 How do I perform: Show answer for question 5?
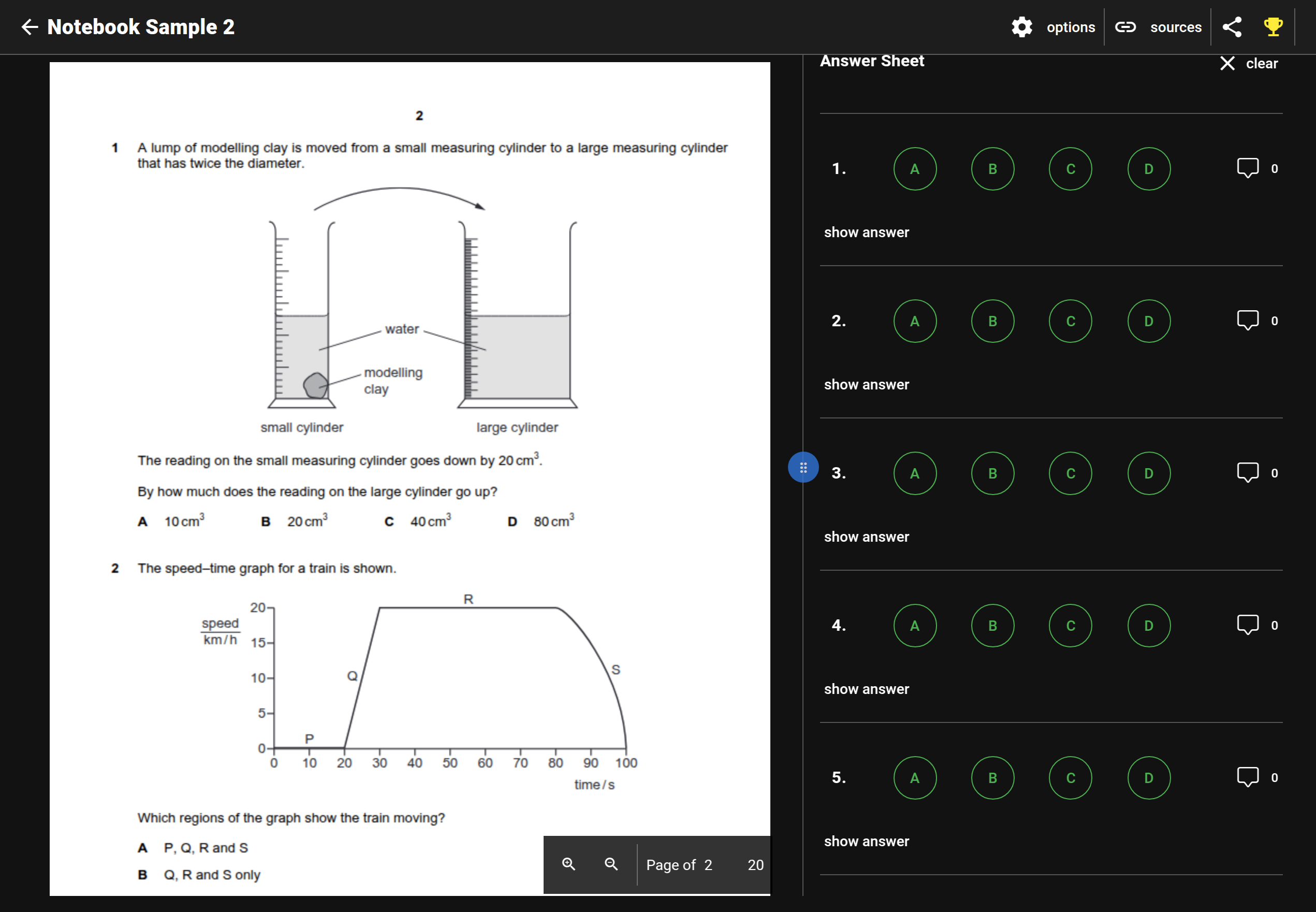[866, 841]
